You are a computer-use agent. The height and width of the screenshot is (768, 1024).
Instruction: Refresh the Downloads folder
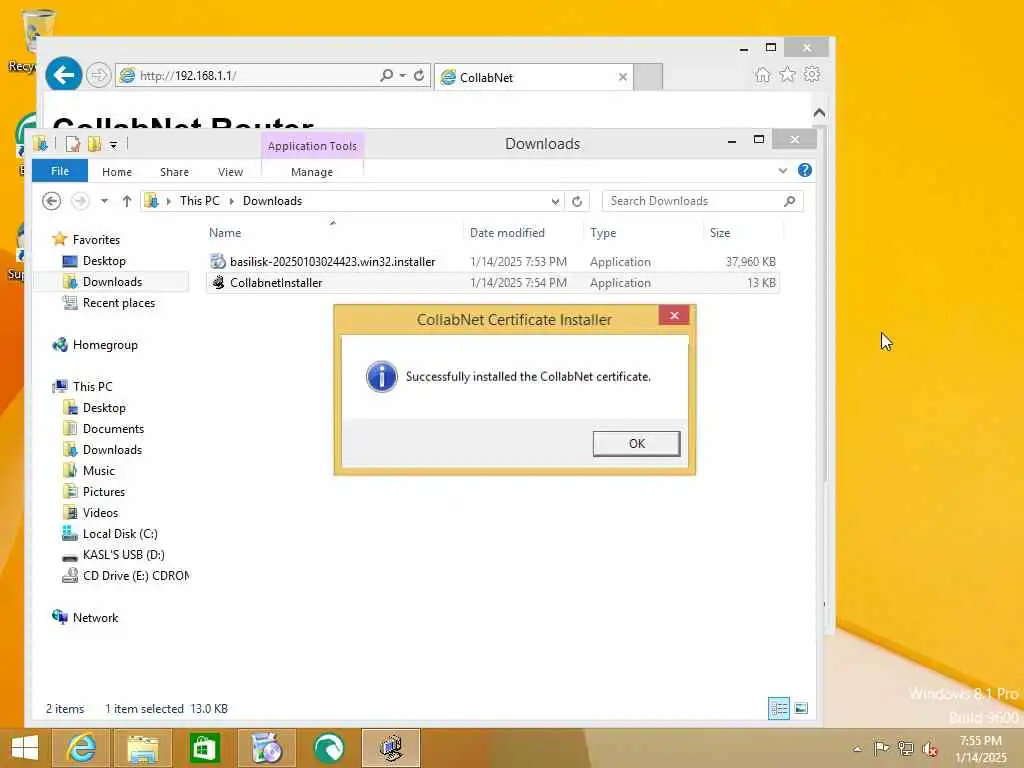click(577, 201)
